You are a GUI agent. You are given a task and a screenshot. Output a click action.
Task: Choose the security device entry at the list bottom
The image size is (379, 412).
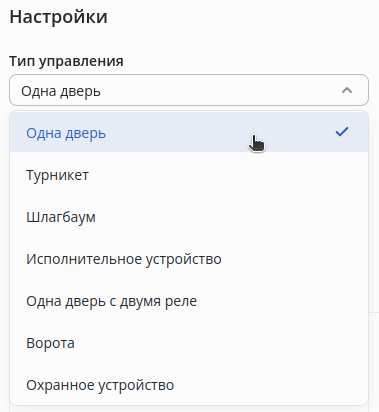[x=189, y=385]
